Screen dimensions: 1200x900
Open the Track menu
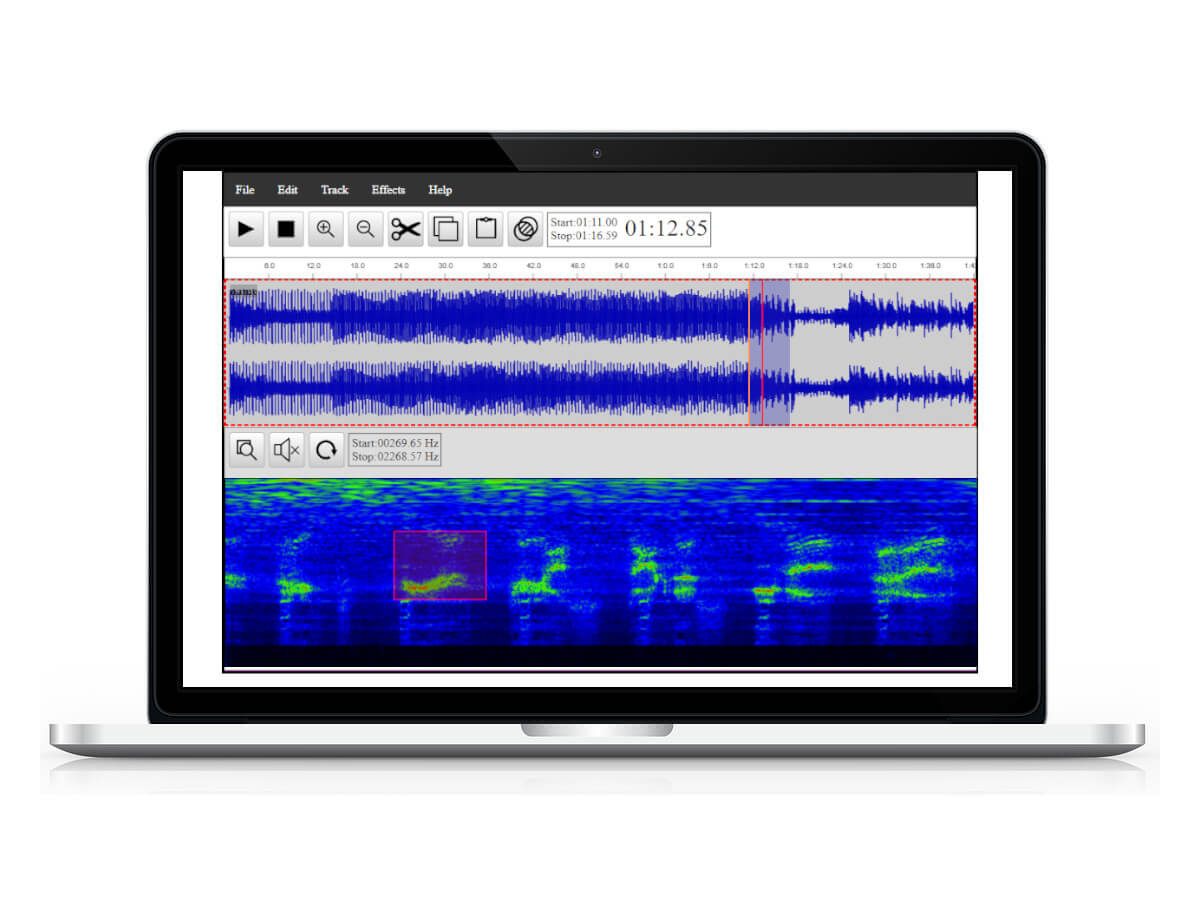(334, 190)
